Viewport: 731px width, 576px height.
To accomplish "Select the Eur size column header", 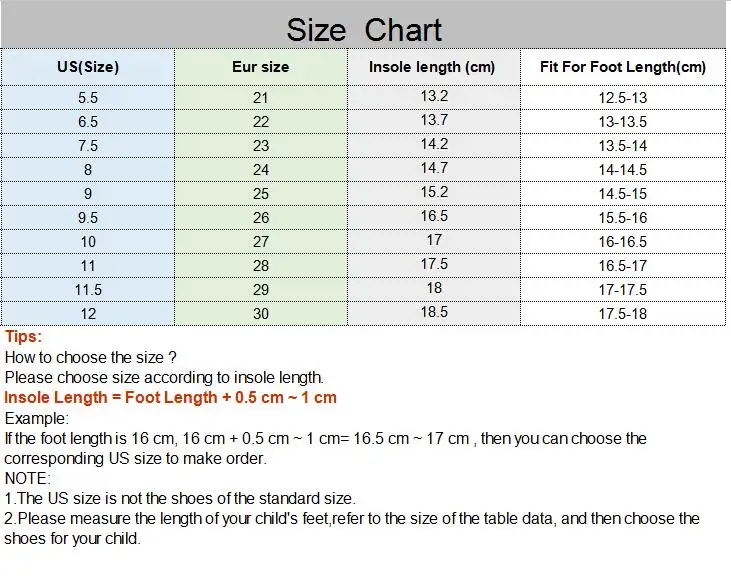I will pyautogui.click(x=261, y=67).
